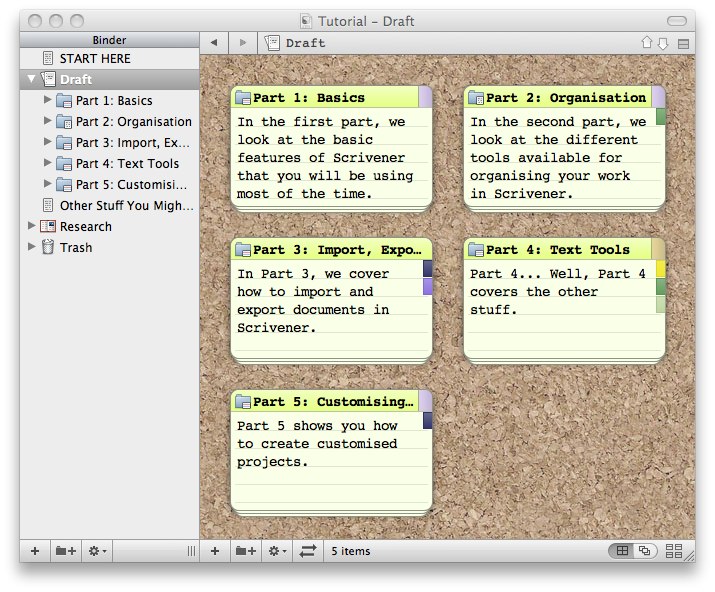Image resolution: width=715 pixels, height=592 pixels.
Task: Go to next document down arrow
Action: pyautogui.click(x=663, y=43)
